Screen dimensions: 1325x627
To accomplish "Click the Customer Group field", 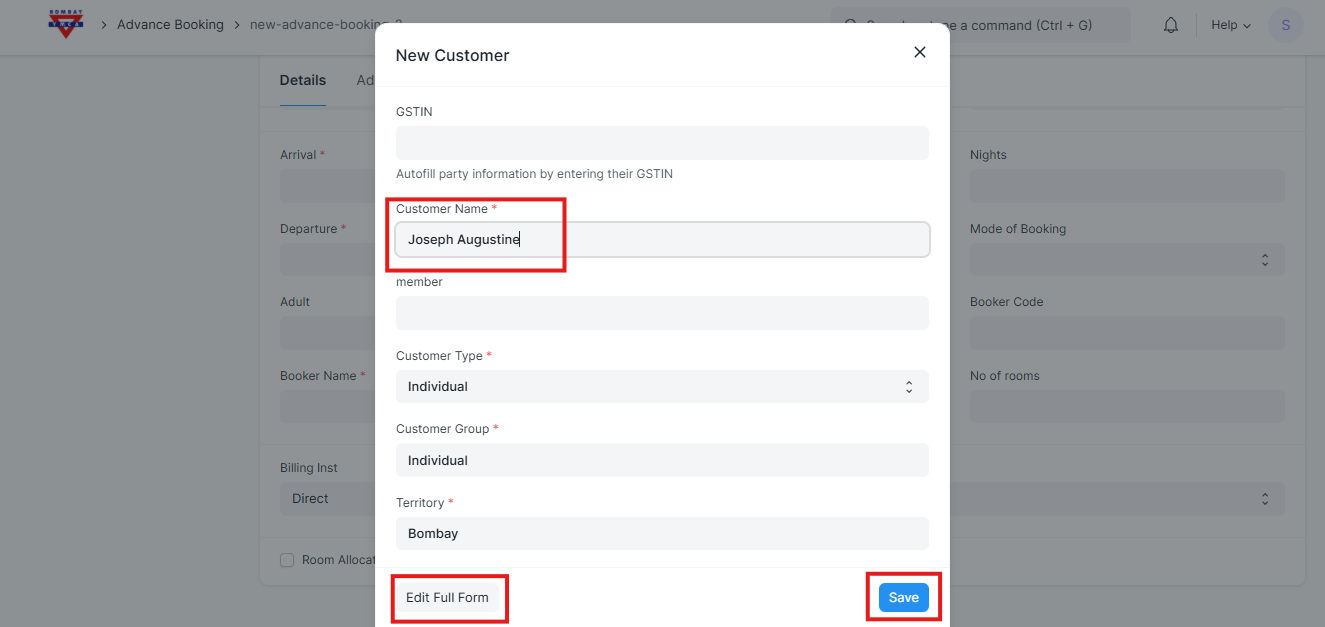I will [662, 460].
